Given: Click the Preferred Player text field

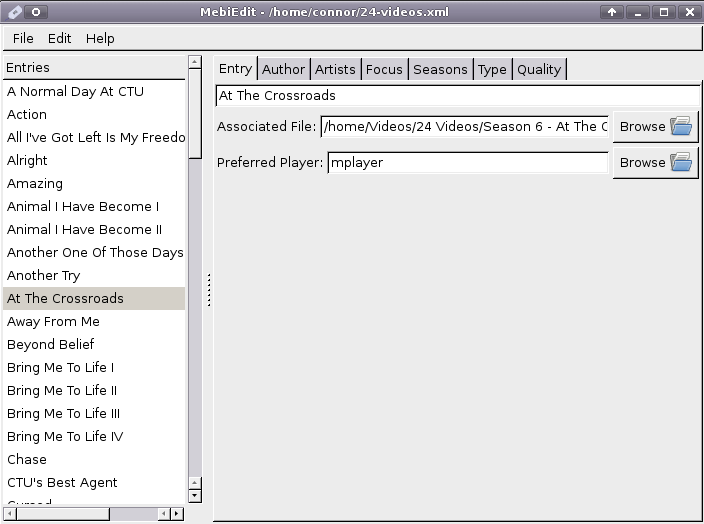Looking at the screenshot, I should tap(467, 162).
